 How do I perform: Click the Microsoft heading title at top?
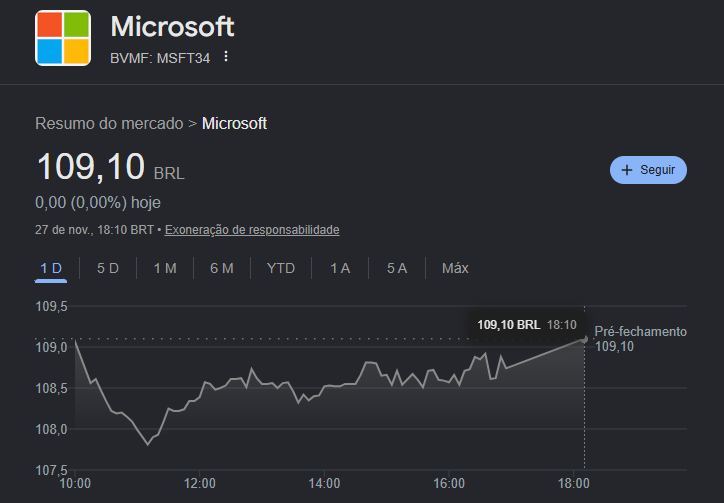[172, 25]
